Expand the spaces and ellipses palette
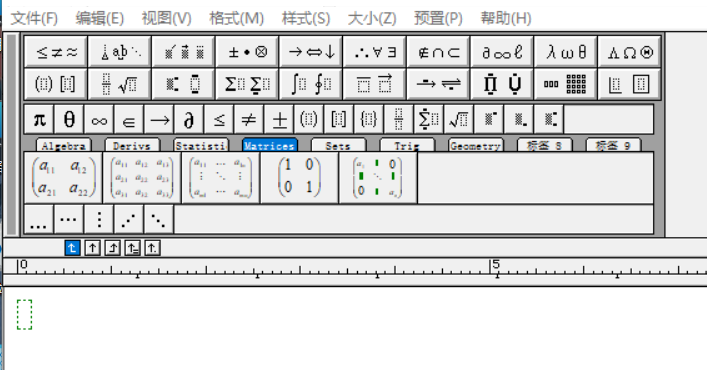The image size is (707, 370). click(120, 52)
